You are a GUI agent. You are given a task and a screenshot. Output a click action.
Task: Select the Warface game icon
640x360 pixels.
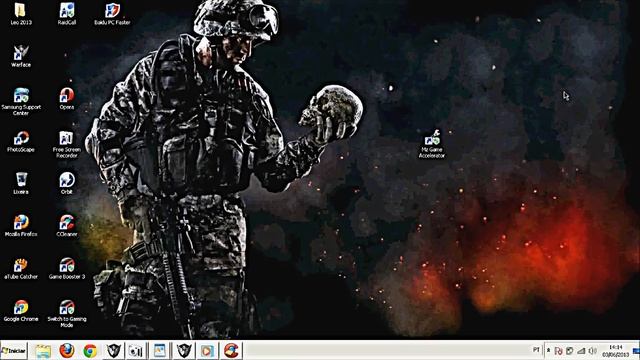pyautogui.click(x=21, y=56)
